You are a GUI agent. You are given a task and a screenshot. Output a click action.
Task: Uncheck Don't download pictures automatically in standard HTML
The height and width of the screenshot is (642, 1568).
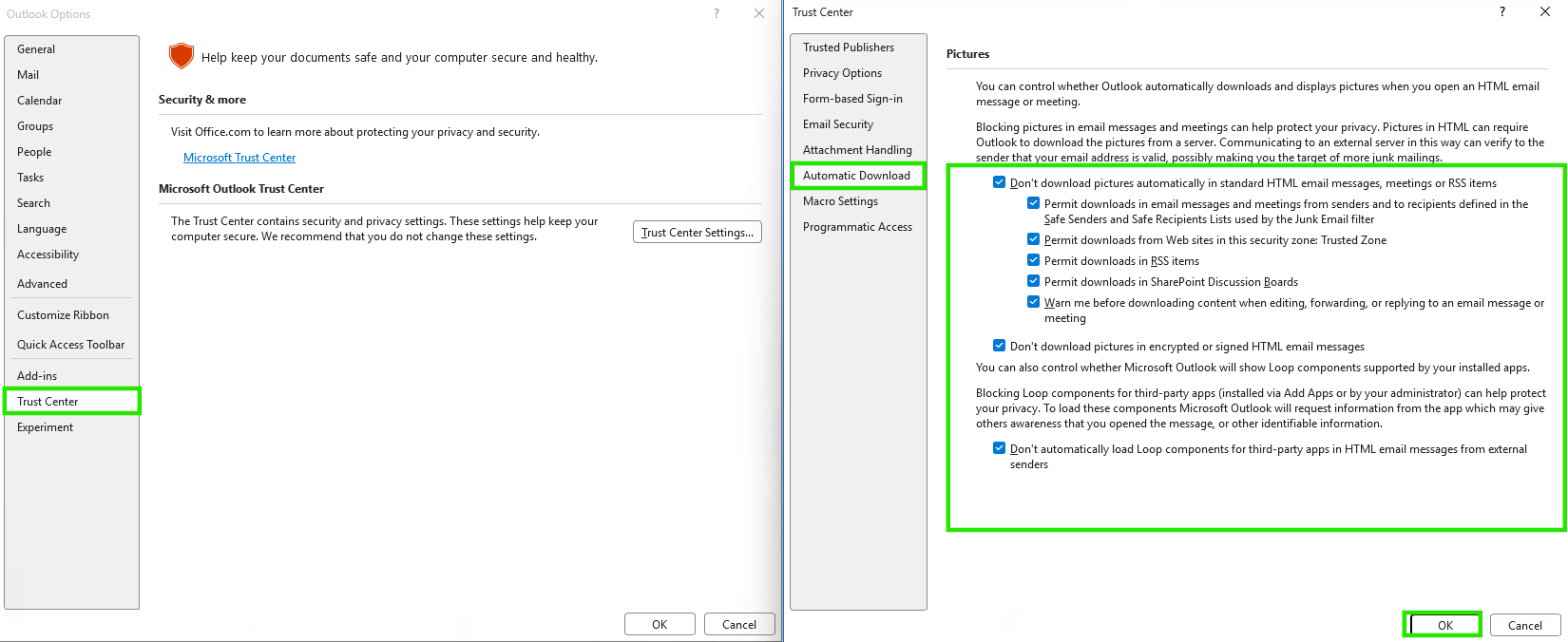pyautogui.click(x=999, y=182)
